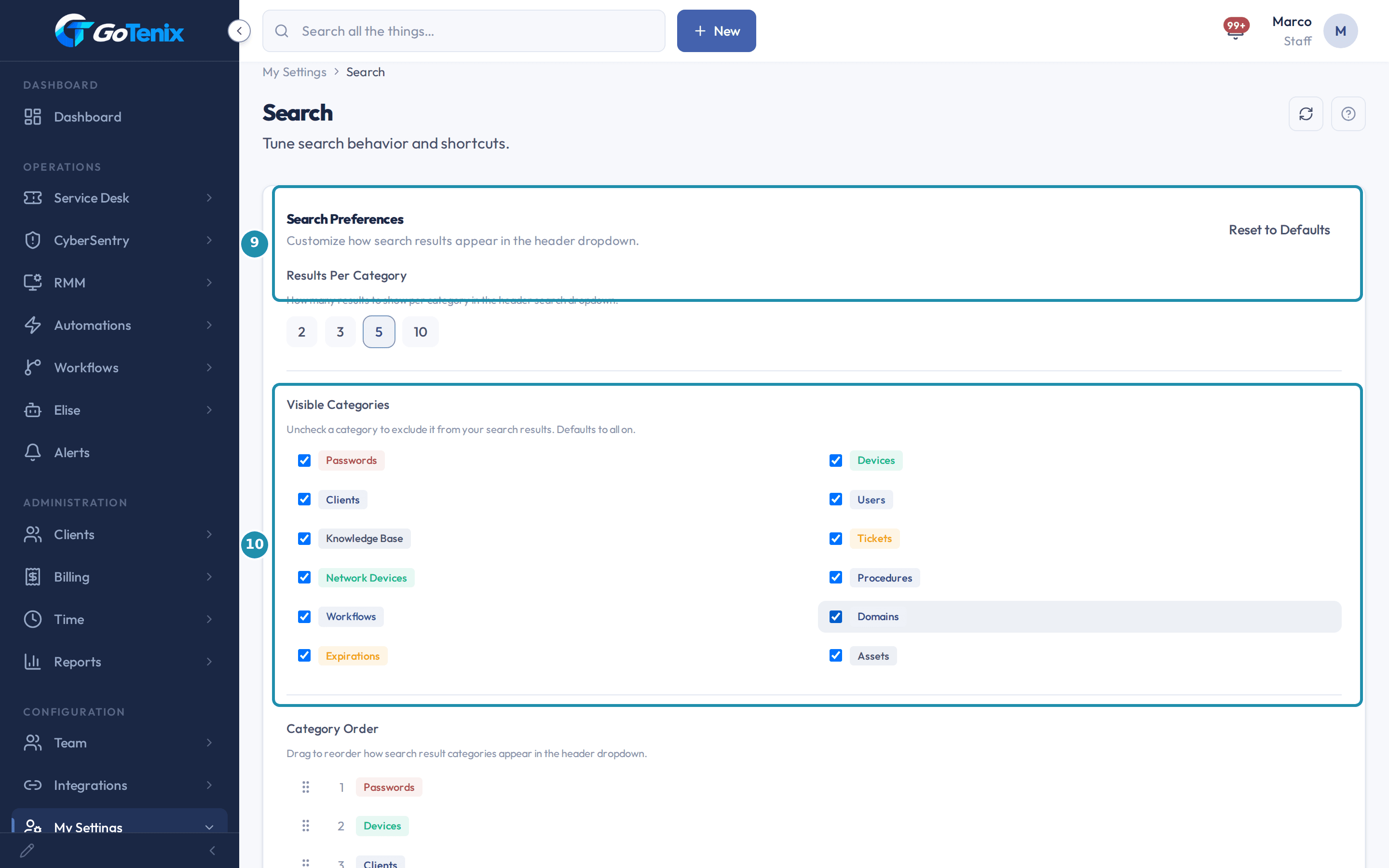Expand the Clients sidebar chevron
The width and height of the screenshot is (1389, 868).
[x=209, y=534]
